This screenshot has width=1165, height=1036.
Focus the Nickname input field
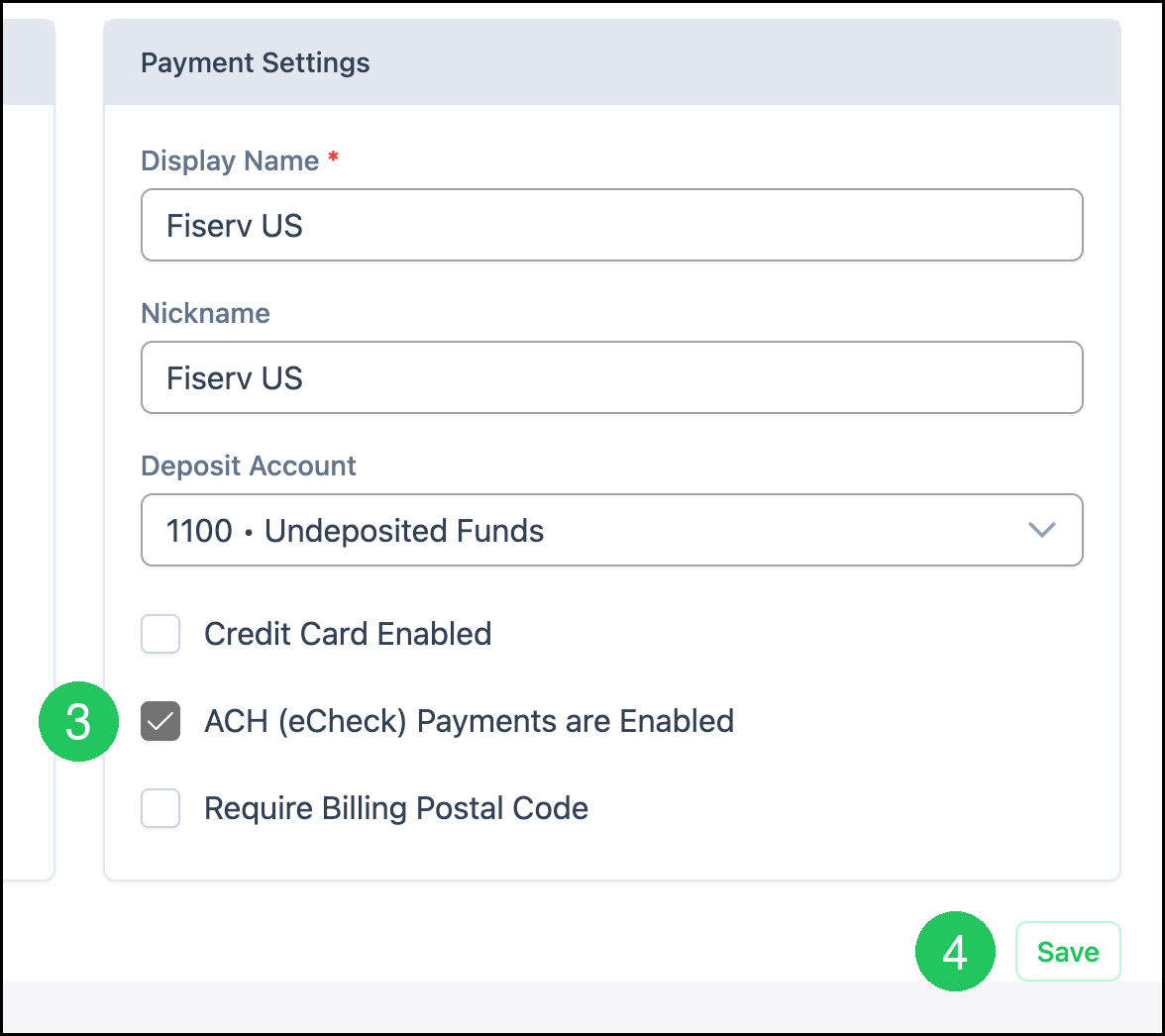[x=611, y=377]
